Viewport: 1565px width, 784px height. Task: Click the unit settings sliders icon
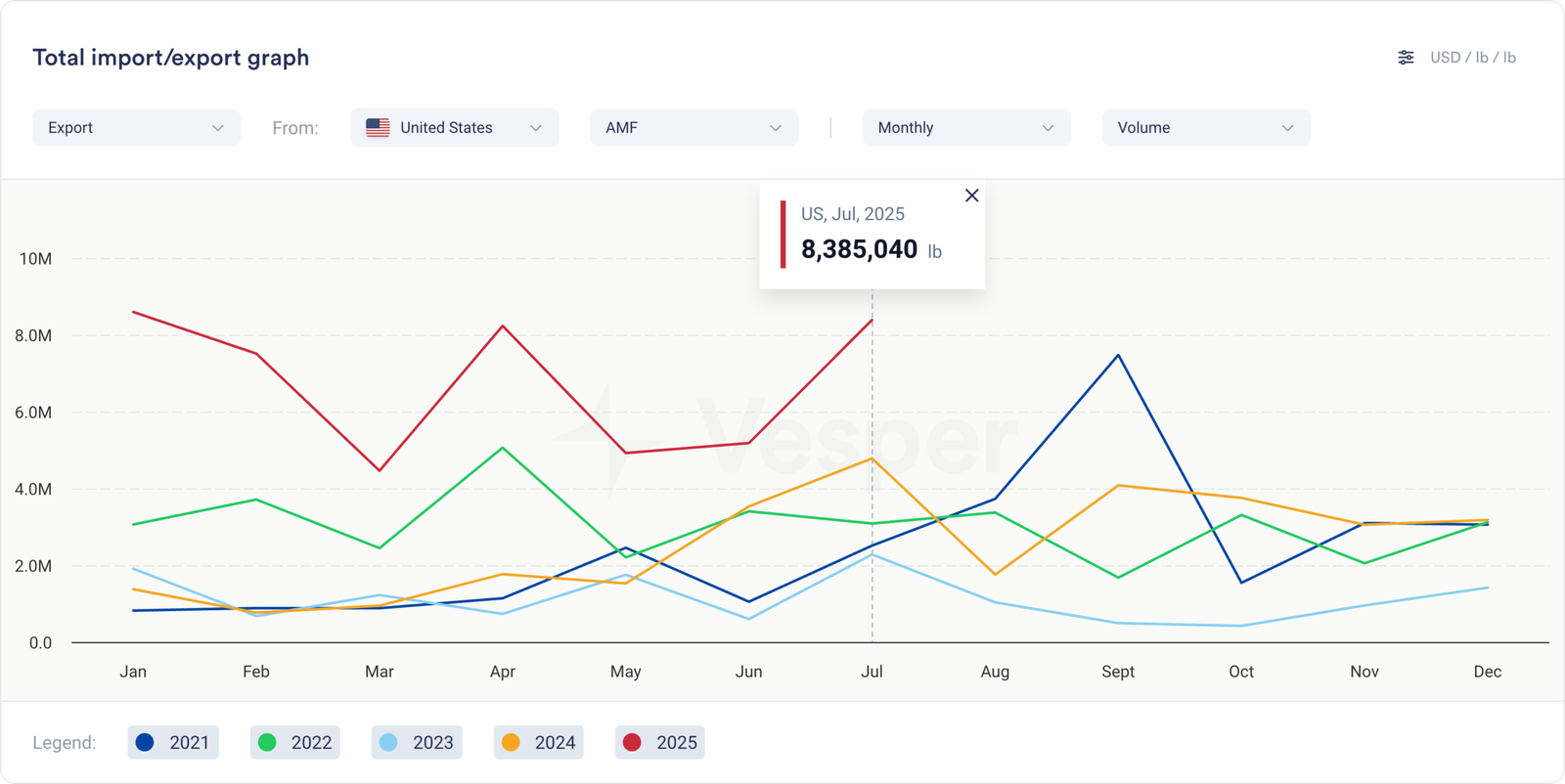[1406, 58]
